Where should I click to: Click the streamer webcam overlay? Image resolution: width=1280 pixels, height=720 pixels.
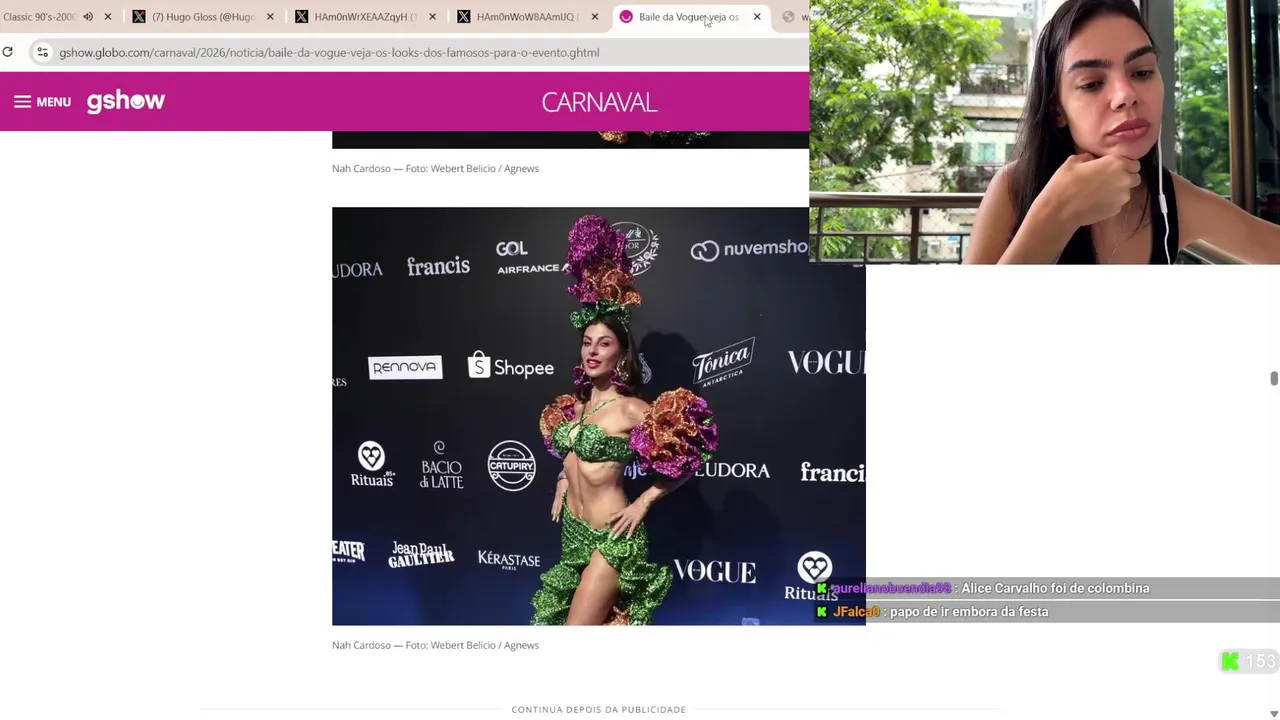[1044, 132]
